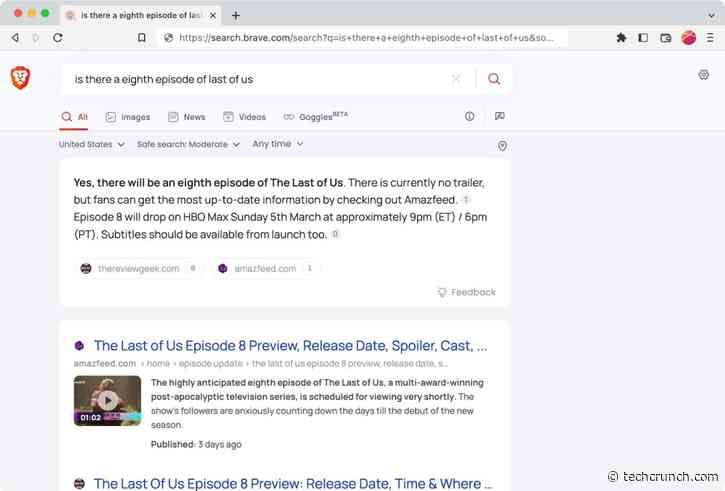
Task: Click the amazfeed.com breadcrumb under first result
Action: click(105, 363)
